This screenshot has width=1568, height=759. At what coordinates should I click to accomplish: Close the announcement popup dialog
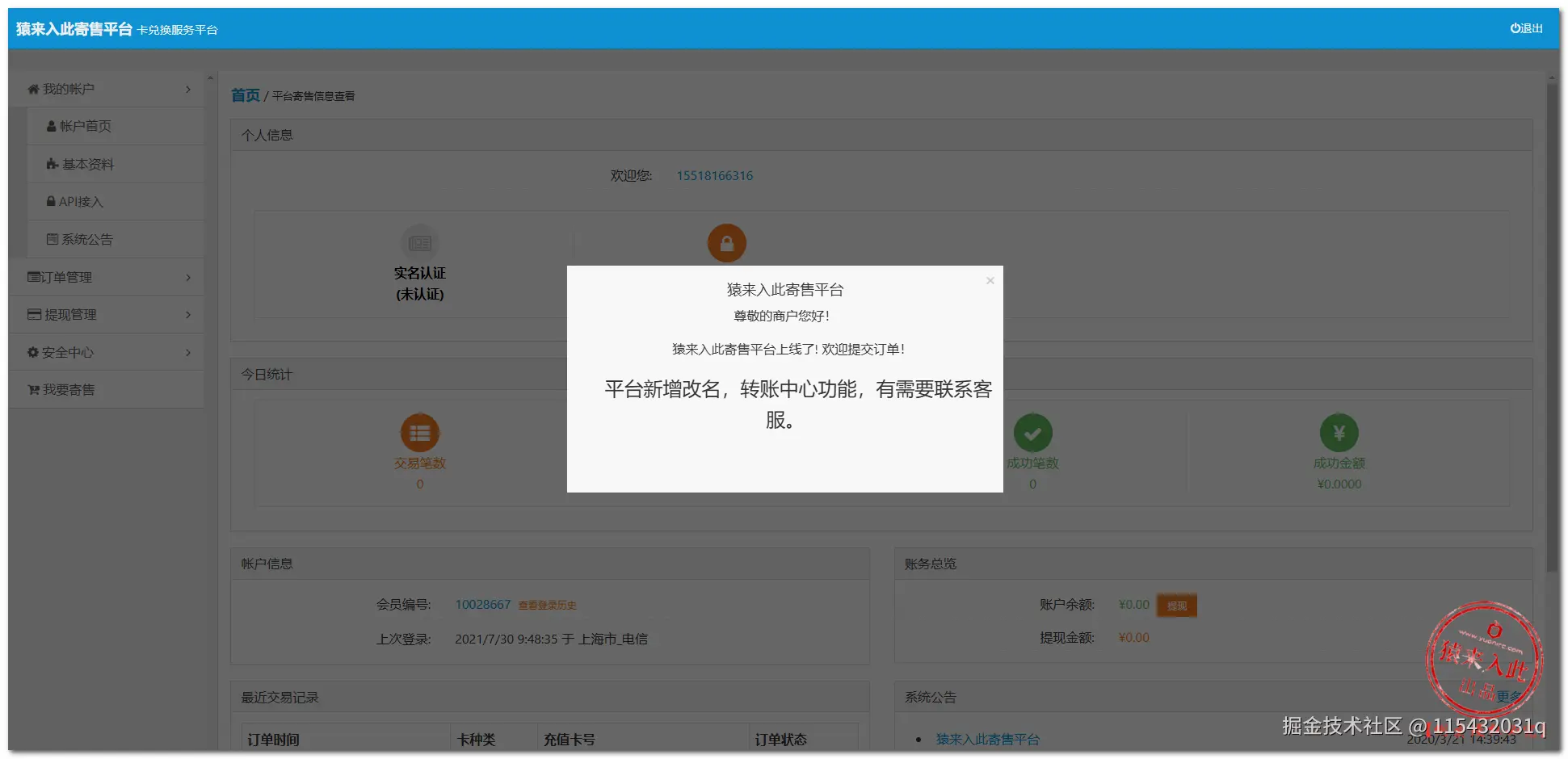pyautogui.click(x=990, y=281)
